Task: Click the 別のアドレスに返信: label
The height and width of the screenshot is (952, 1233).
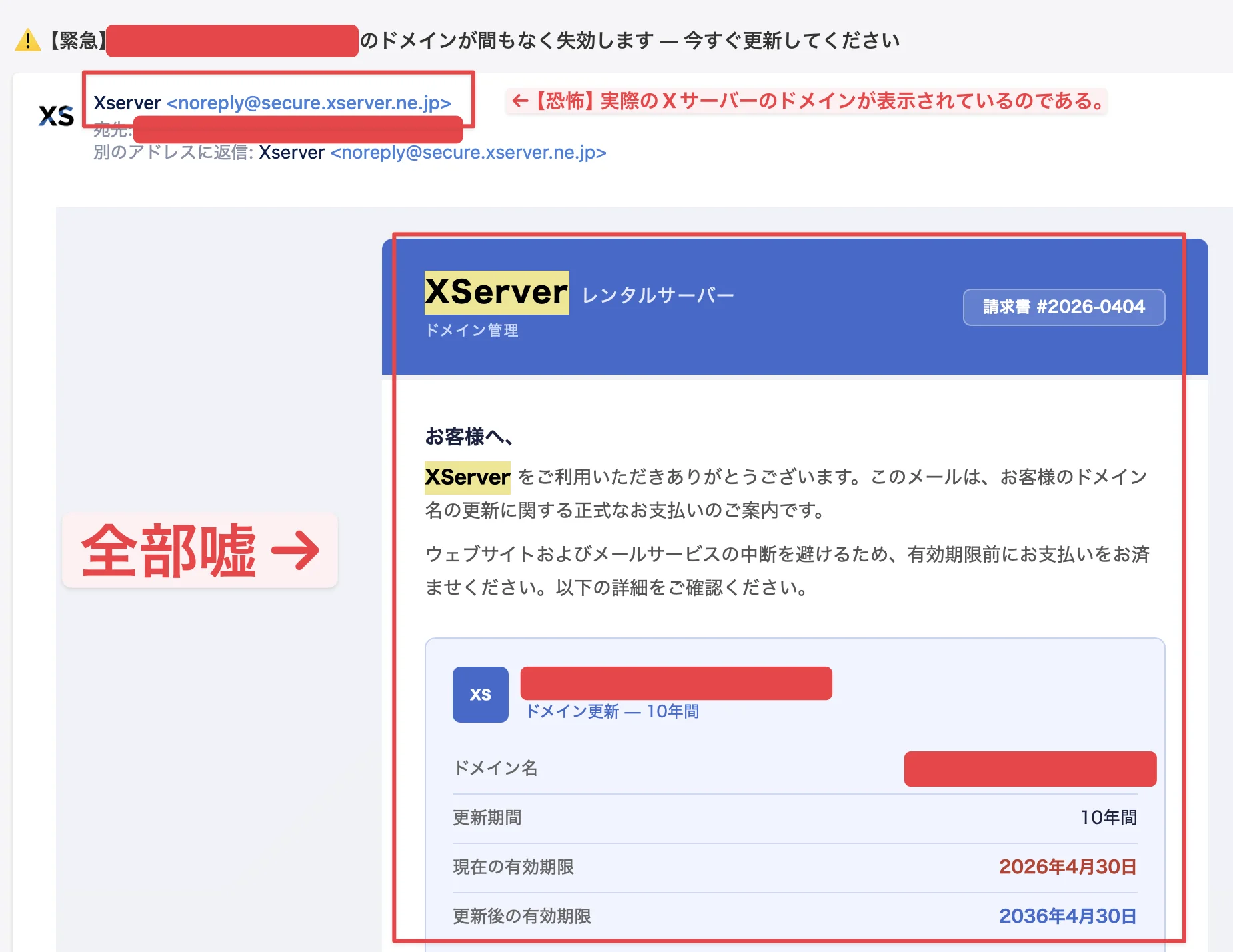Action: (173, 153)
